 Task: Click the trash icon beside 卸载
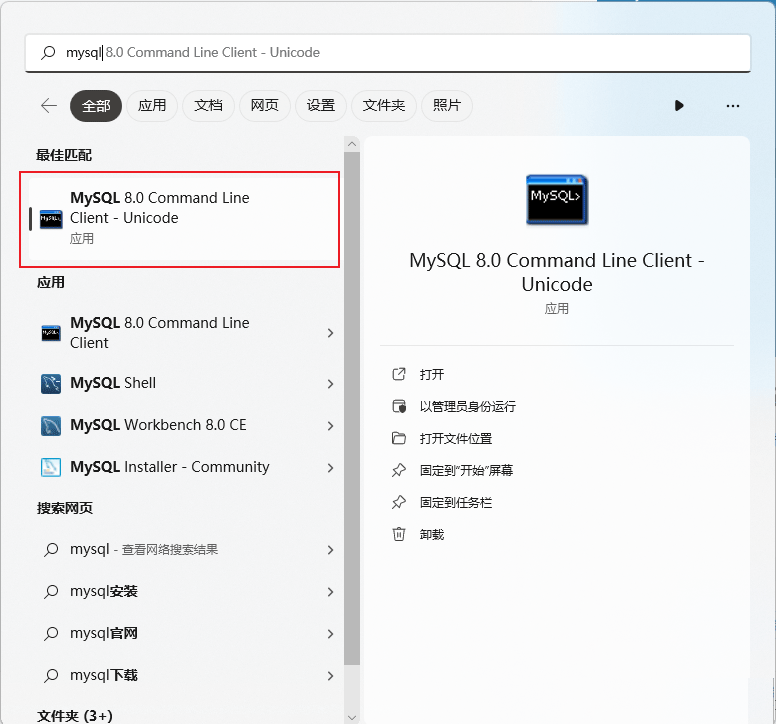tap(399, 534)
